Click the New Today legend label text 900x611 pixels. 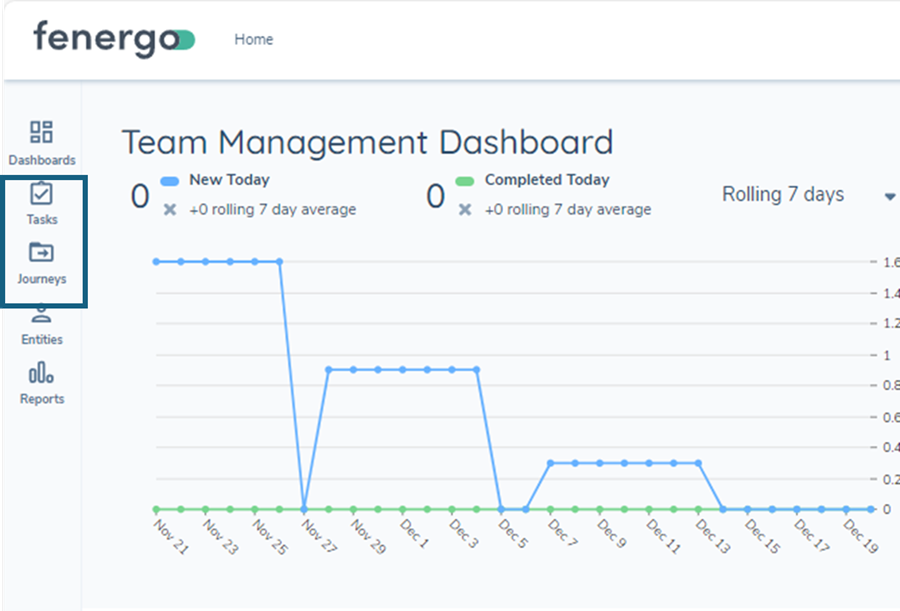[228, 180]
